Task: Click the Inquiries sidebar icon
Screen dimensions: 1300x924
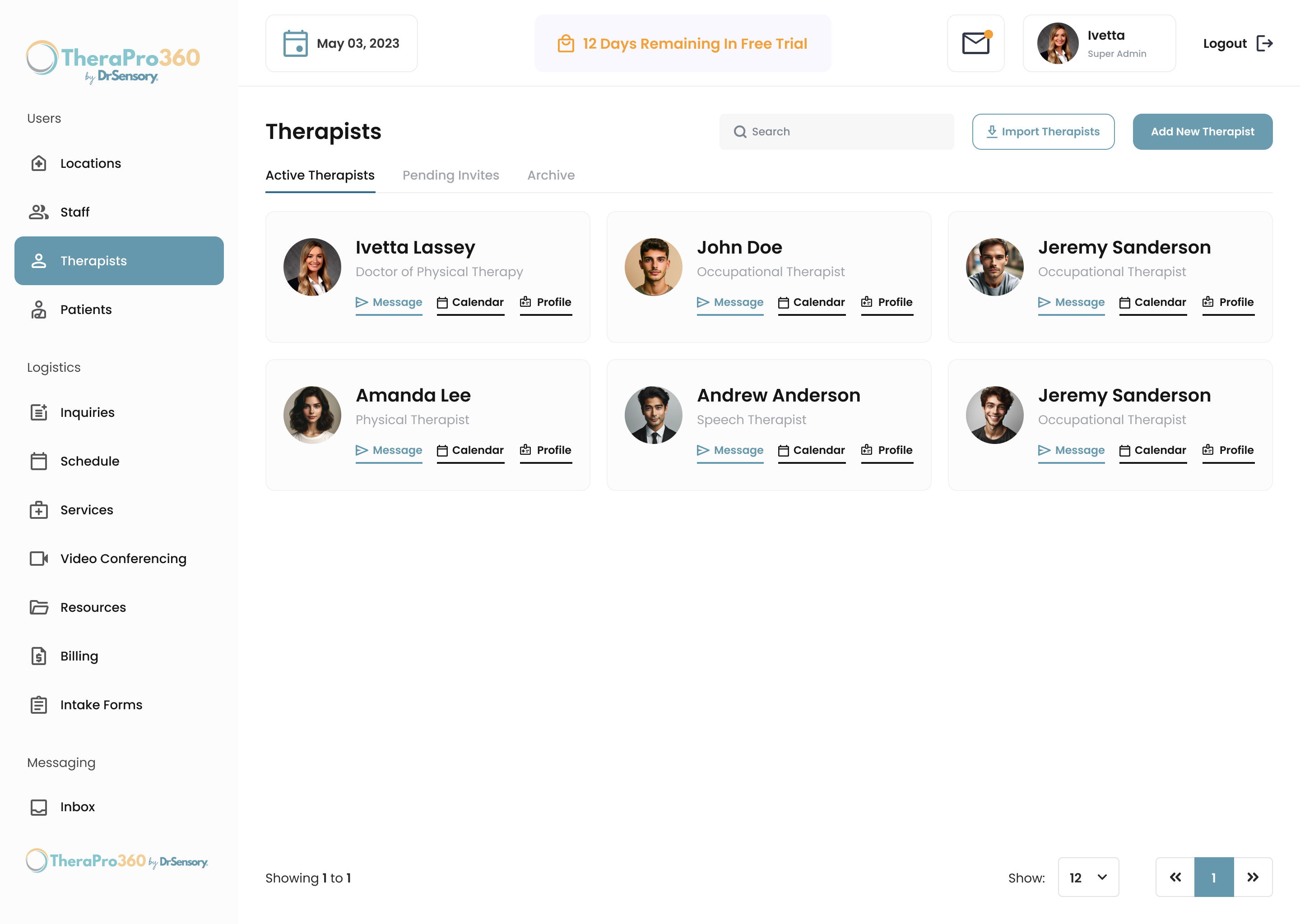Action: pyautogui.click(x=39, y=412)
